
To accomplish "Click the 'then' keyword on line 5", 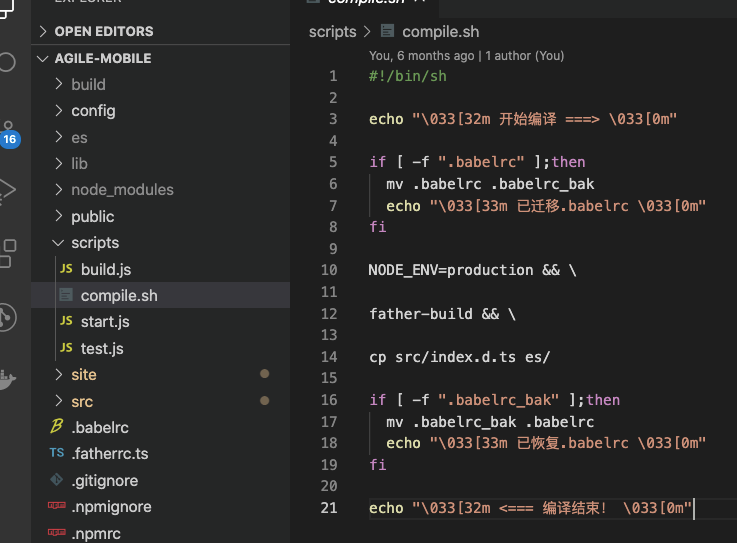I will coord(568,162).
